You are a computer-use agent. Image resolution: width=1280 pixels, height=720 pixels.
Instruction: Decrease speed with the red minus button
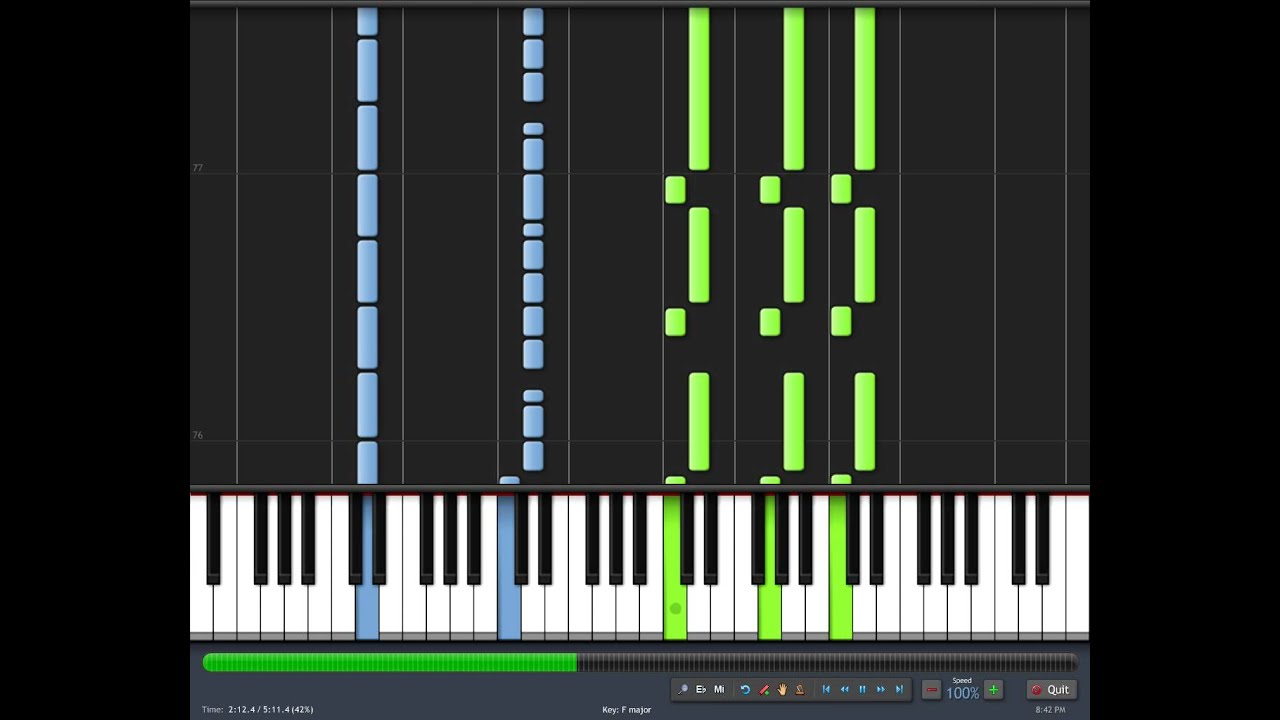point(932,690)
